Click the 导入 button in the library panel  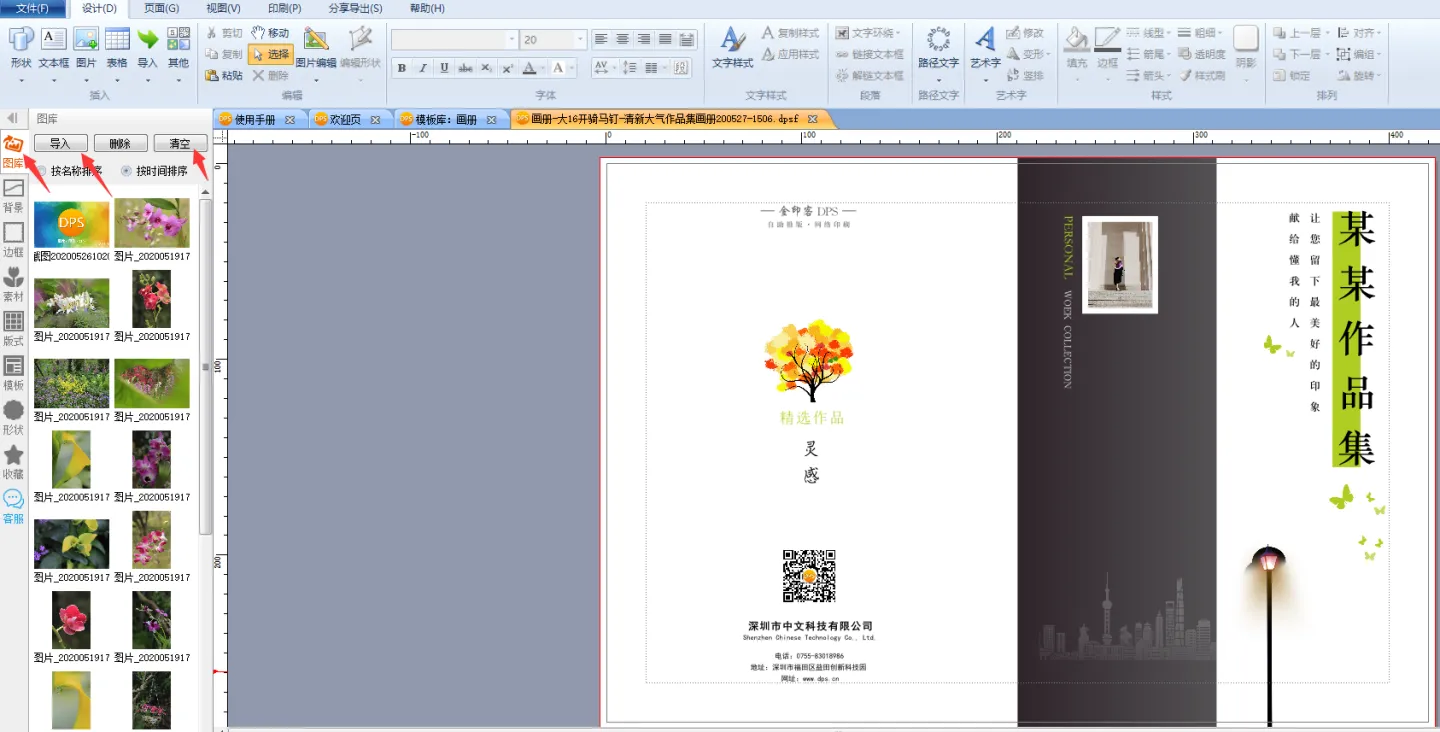click(x=60, y=144)
